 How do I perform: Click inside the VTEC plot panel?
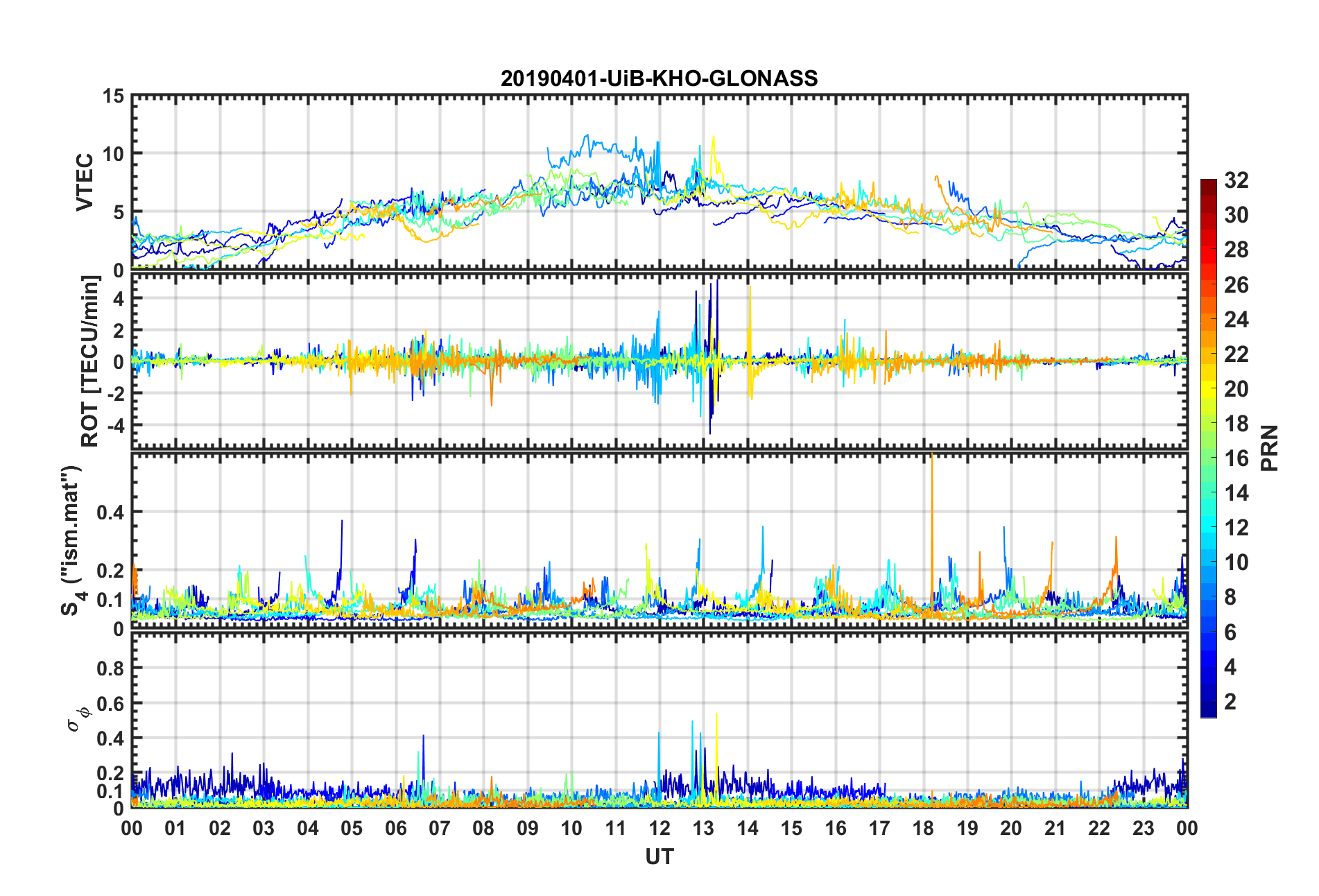click(x=659, y=183)
